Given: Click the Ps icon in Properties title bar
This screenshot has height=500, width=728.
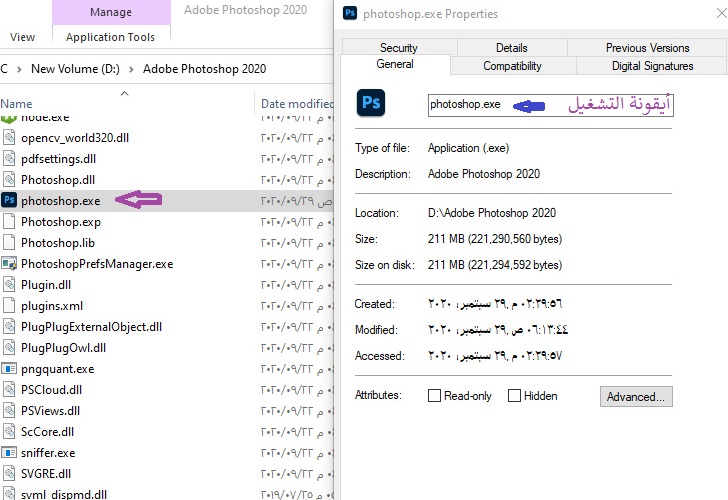Looking at the screenshot, I should coord(350,14).
